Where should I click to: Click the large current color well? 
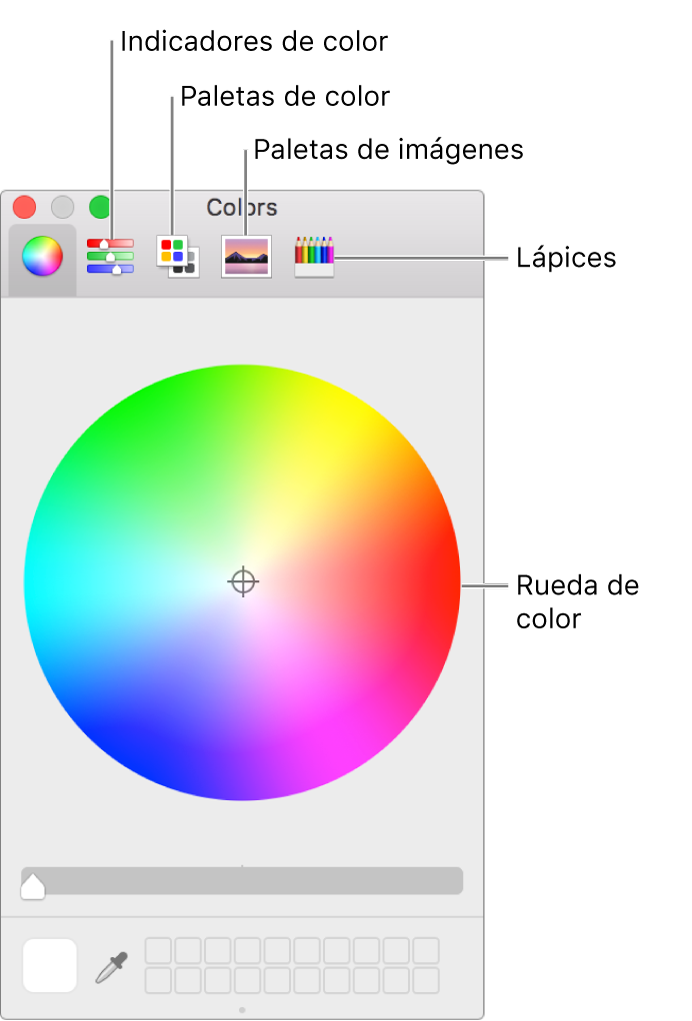click(49, 965)
